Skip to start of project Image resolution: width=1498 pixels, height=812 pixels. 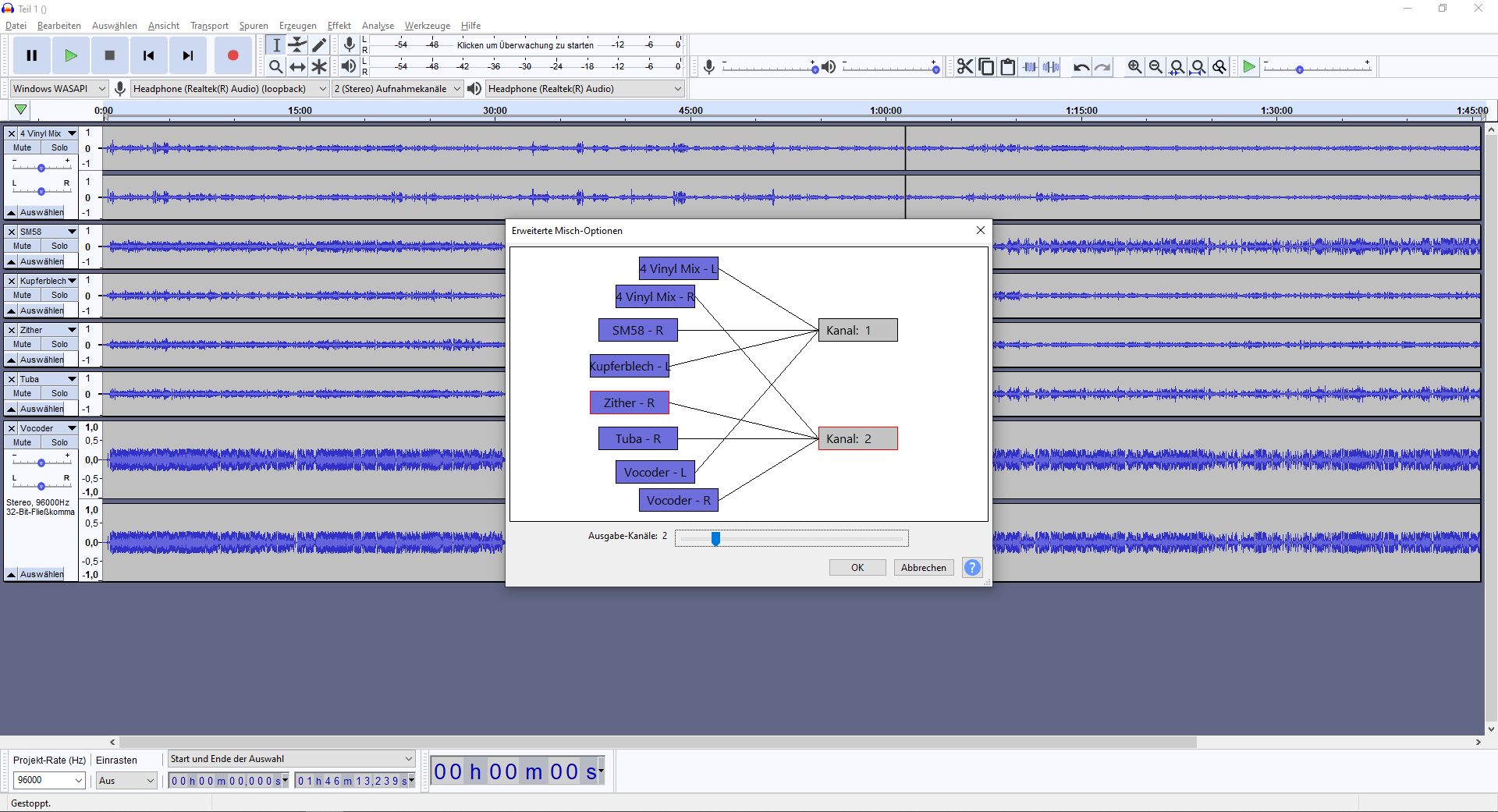pyautogui.click(x=148, y=55)
